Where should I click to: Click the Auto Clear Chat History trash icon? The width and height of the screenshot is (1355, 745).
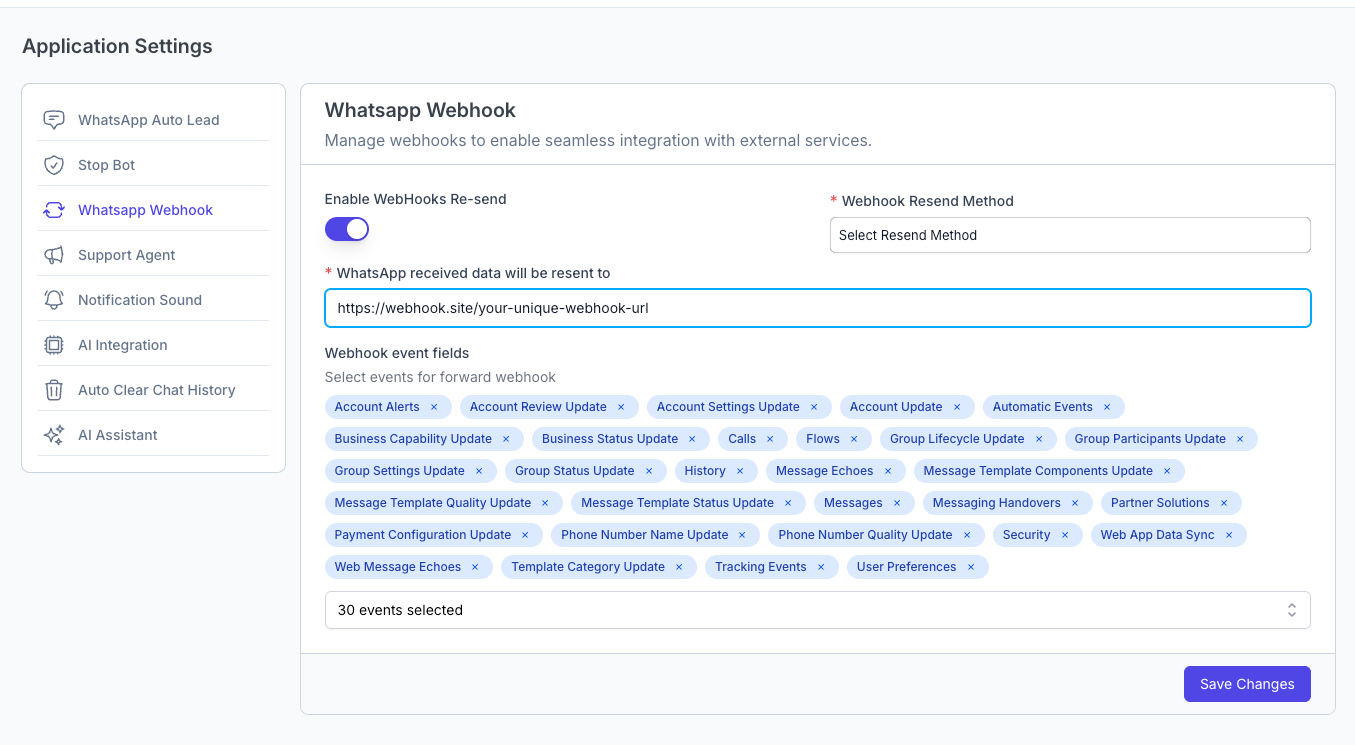54,390
